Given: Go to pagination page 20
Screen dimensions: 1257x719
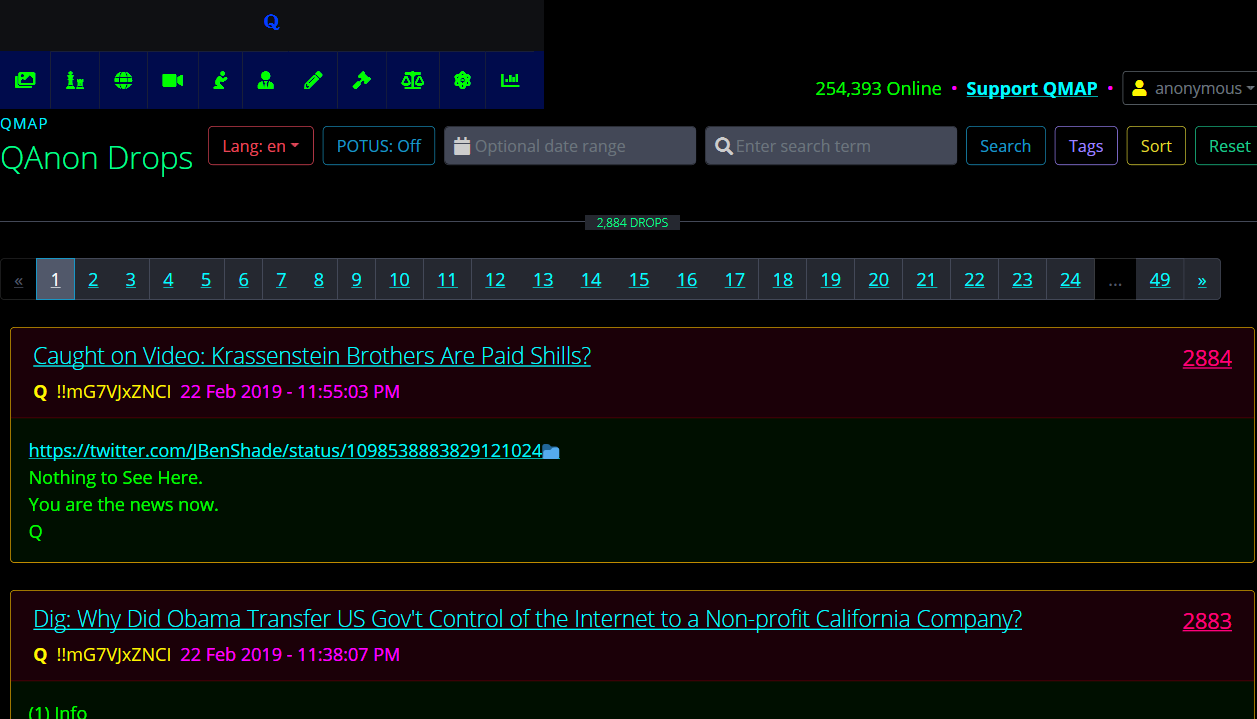Looking at the screenshot, I should (x=879, y=279).
